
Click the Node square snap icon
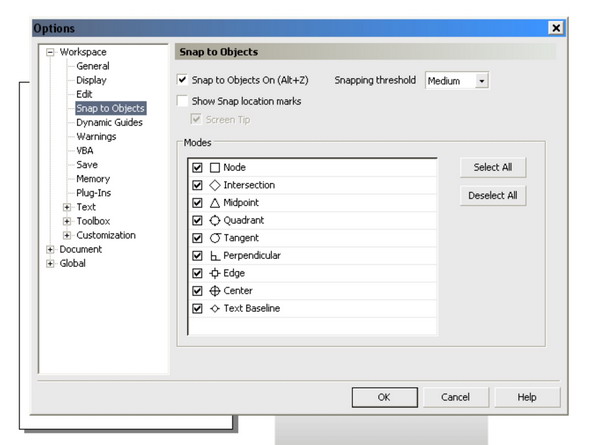tap(215, 168)
